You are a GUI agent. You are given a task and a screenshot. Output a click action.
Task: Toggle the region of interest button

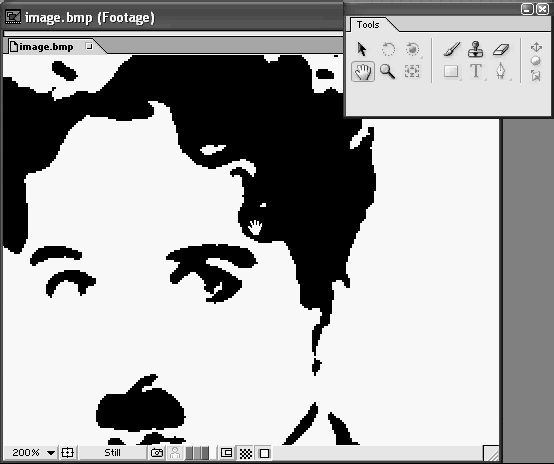coord(226,453)
